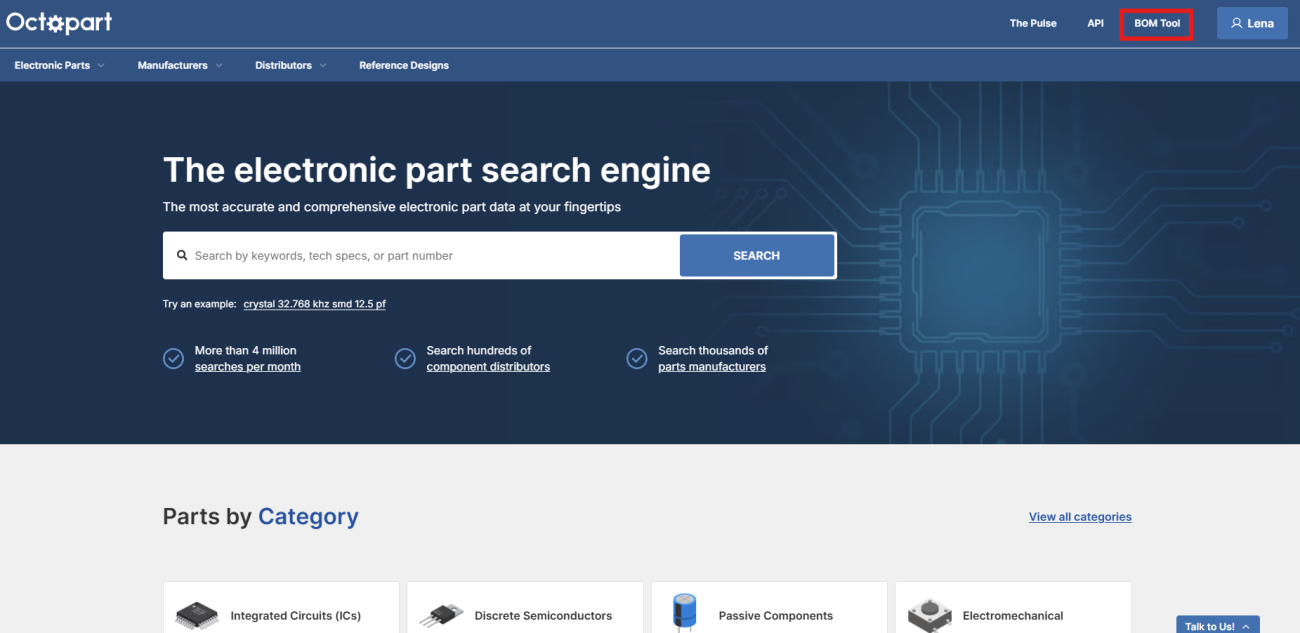1300x633 pixels.
Task: Open the Lena account button
Action: [x=1252, y=23]
